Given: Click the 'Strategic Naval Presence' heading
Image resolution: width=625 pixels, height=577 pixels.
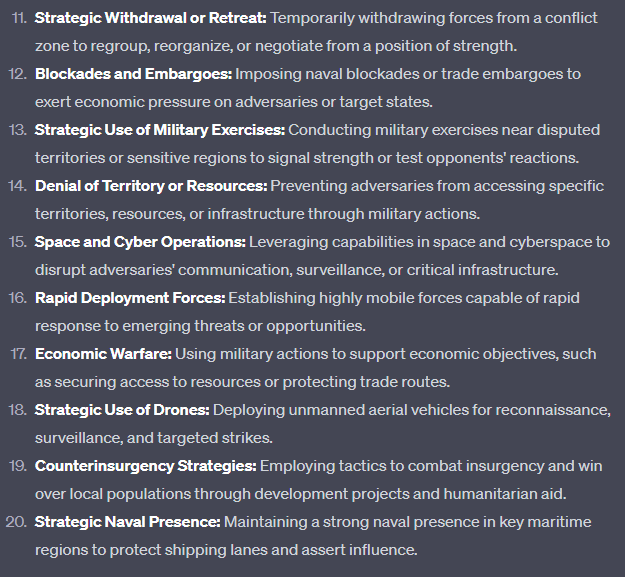Looking at the screenshot, I should (x=128, y=522).
